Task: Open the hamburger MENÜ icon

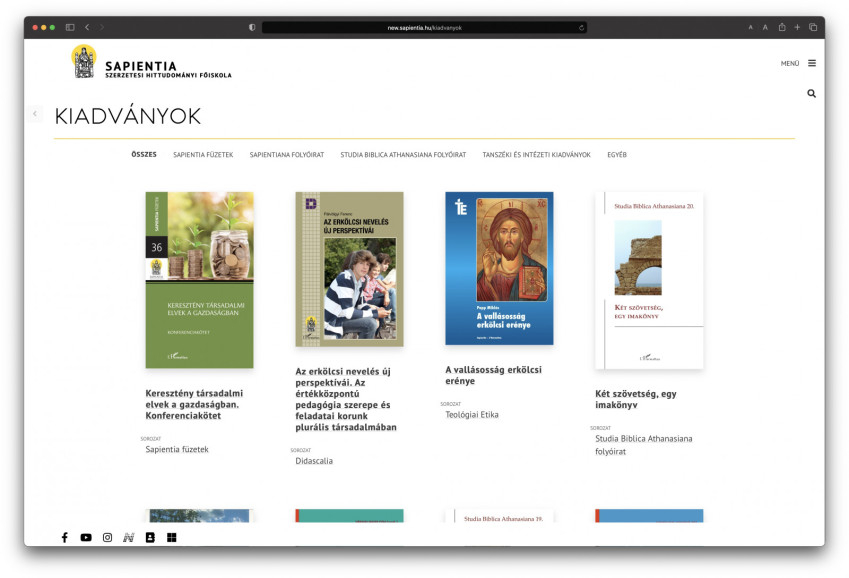Action: (811, 63)
